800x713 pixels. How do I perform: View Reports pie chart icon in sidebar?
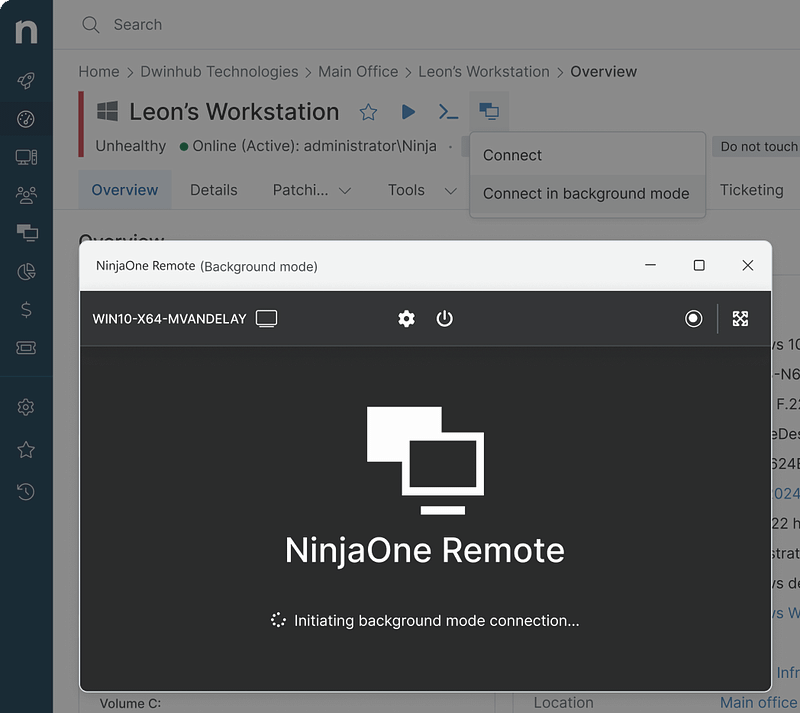(25, 271)
